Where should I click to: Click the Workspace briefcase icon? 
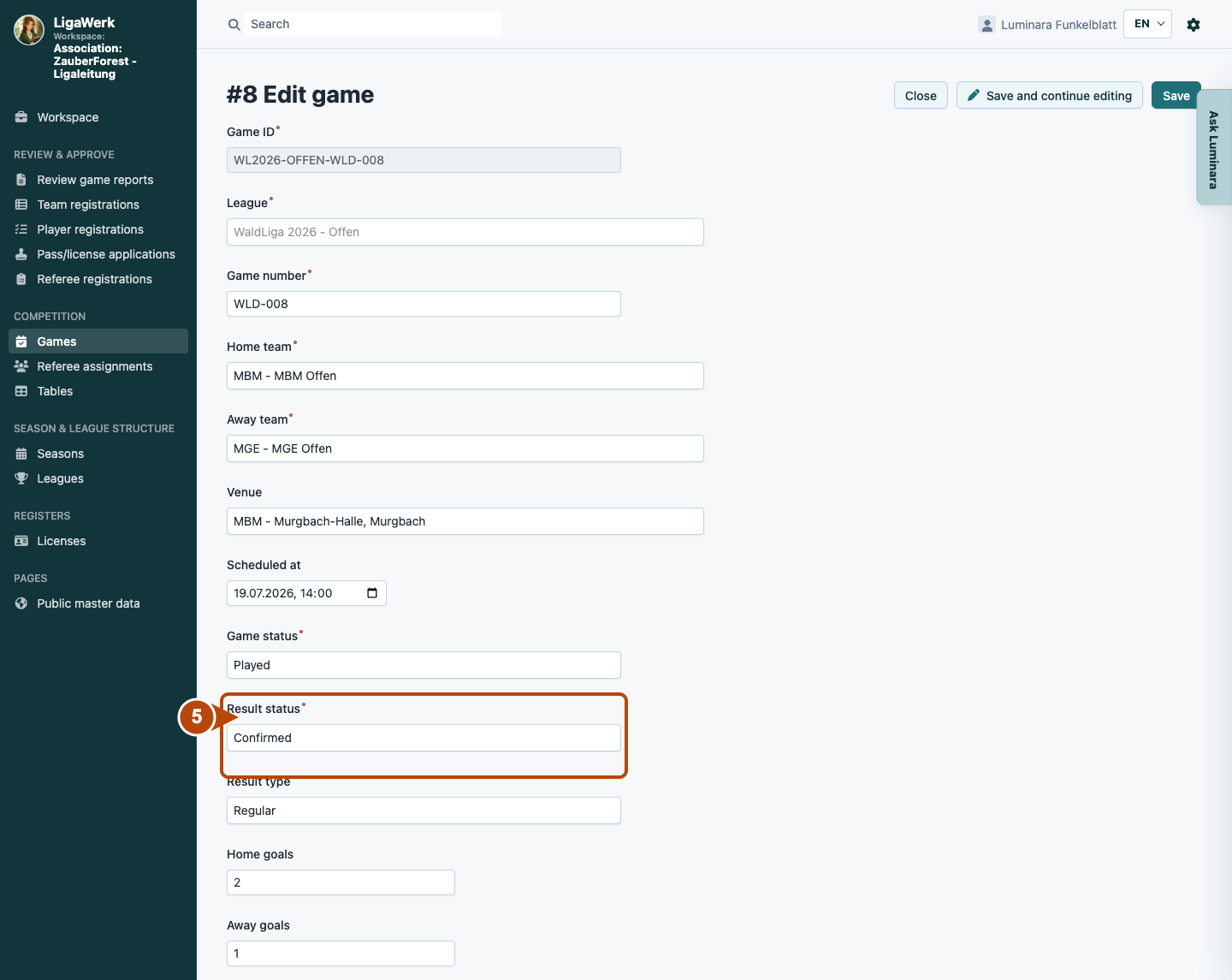pos(21,117)
